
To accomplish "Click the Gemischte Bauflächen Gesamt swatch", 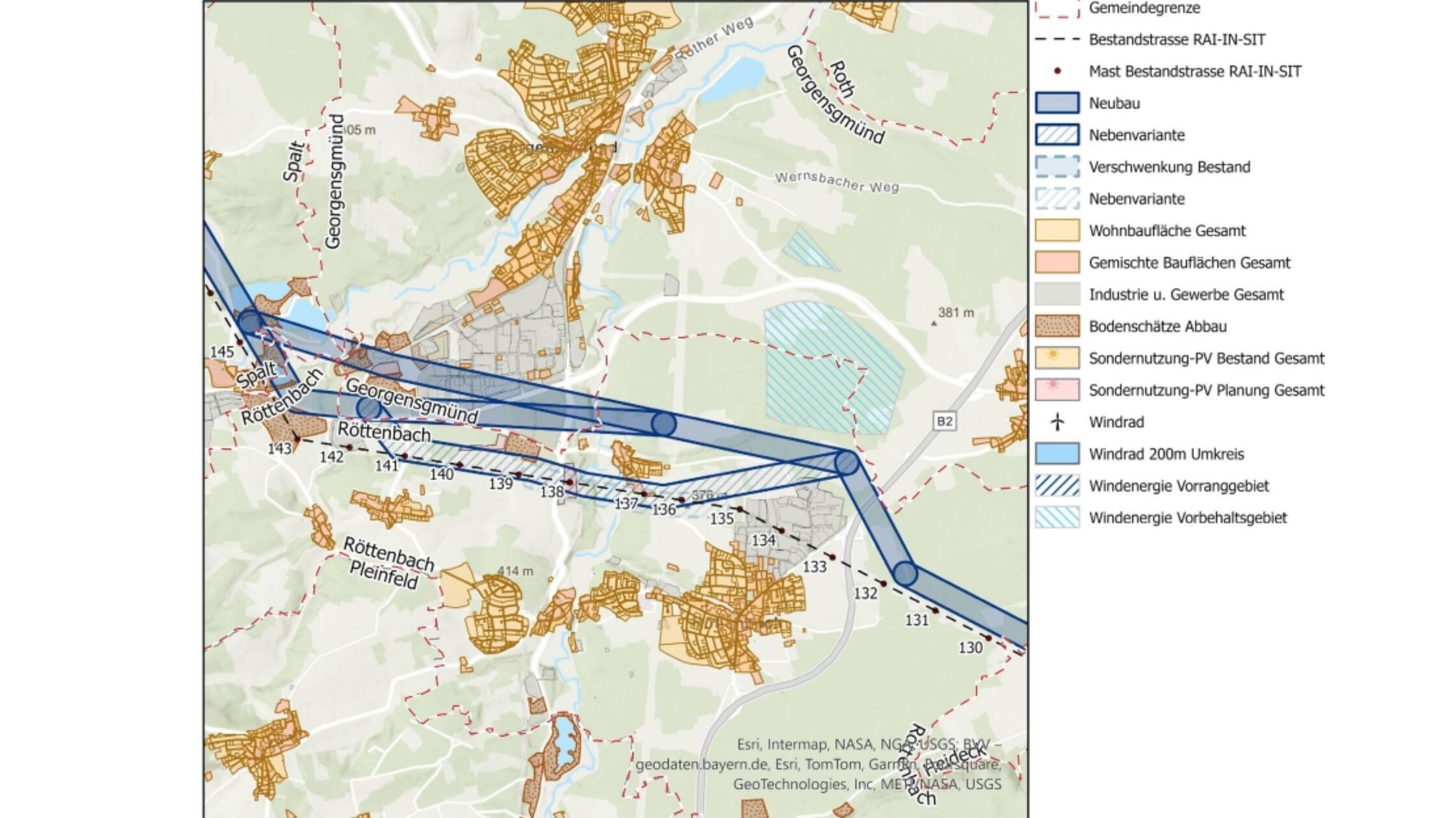I will pyautogui.click(x=1057, y=262).
